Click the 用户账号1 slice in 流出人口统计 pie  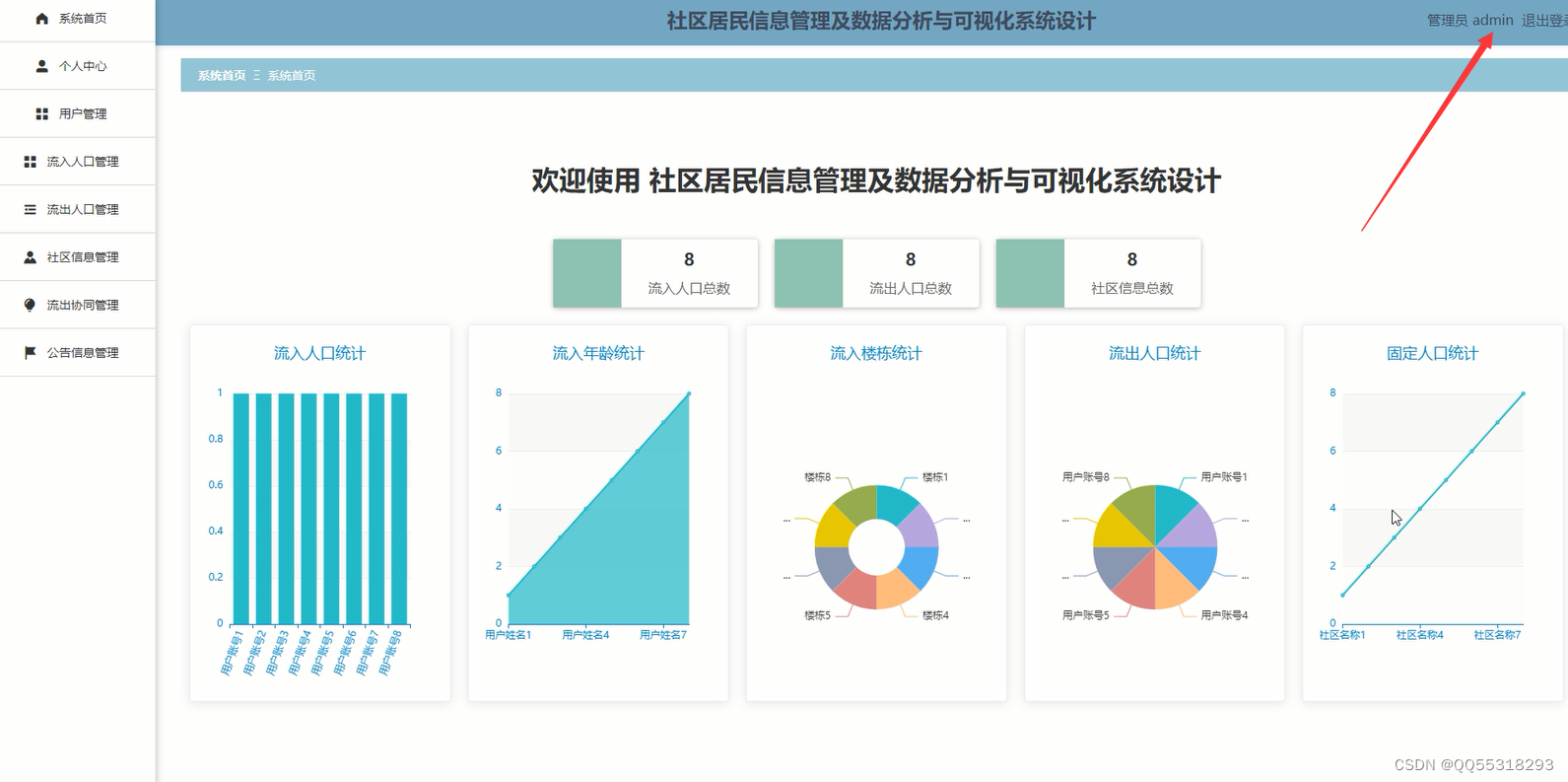click(1173, 508)
